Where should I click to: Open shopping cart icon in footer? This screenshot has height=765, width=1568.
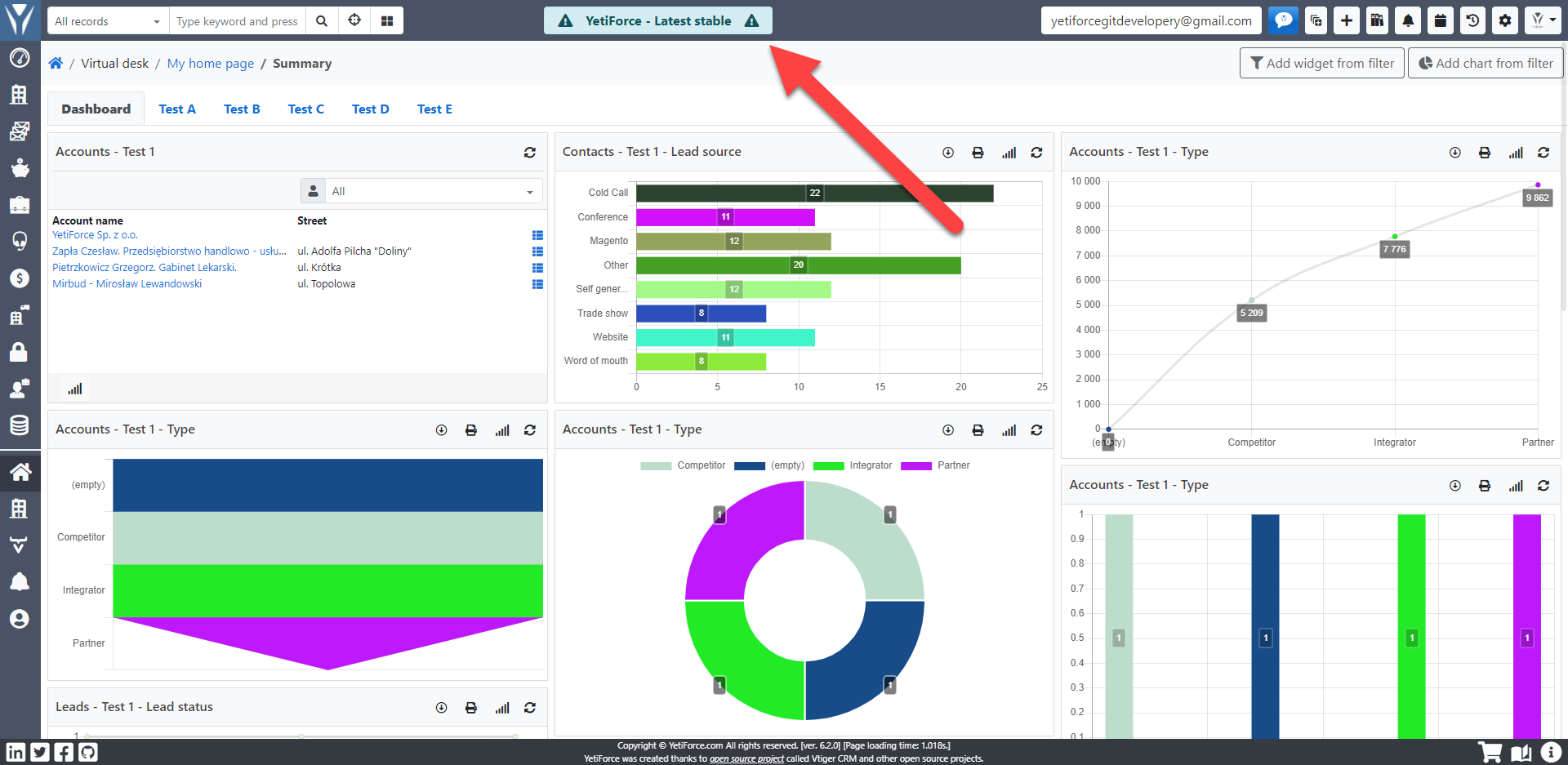pos(1490,752)
